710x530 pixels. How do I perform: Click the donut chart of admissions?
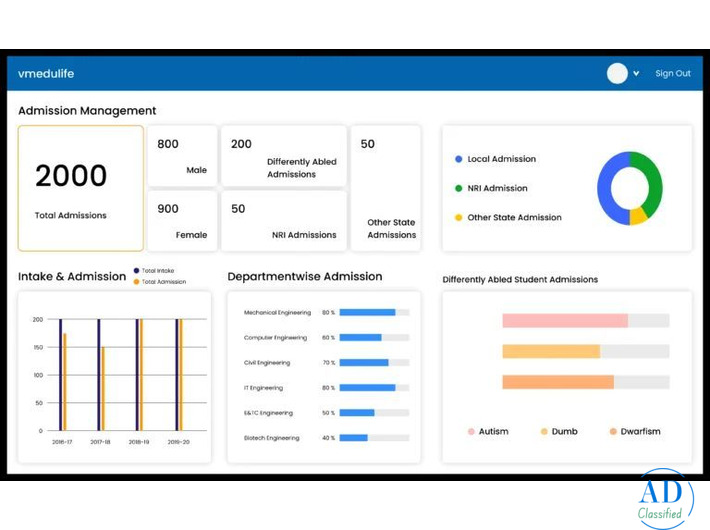pos(629,188)
